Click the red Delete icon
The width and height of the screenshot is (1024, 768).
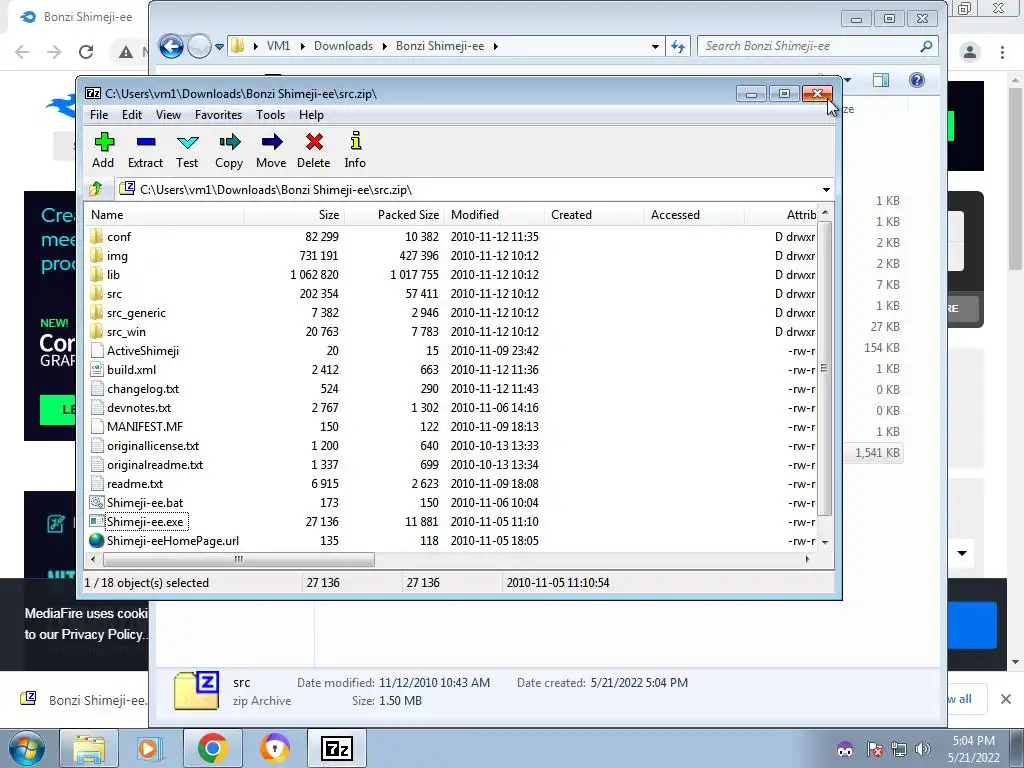point(313,150)
